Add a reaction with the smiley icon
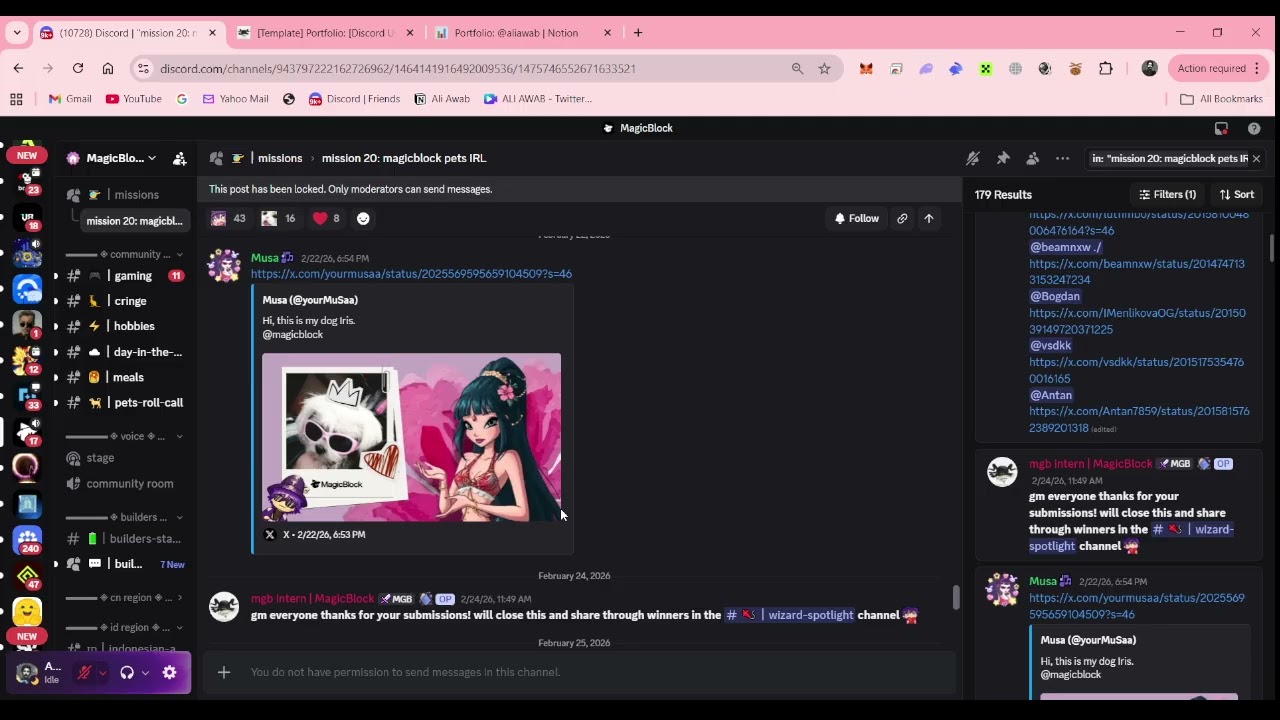This screenshot has height=720, width=1280. pyautogui.click(x=363, y=218)
